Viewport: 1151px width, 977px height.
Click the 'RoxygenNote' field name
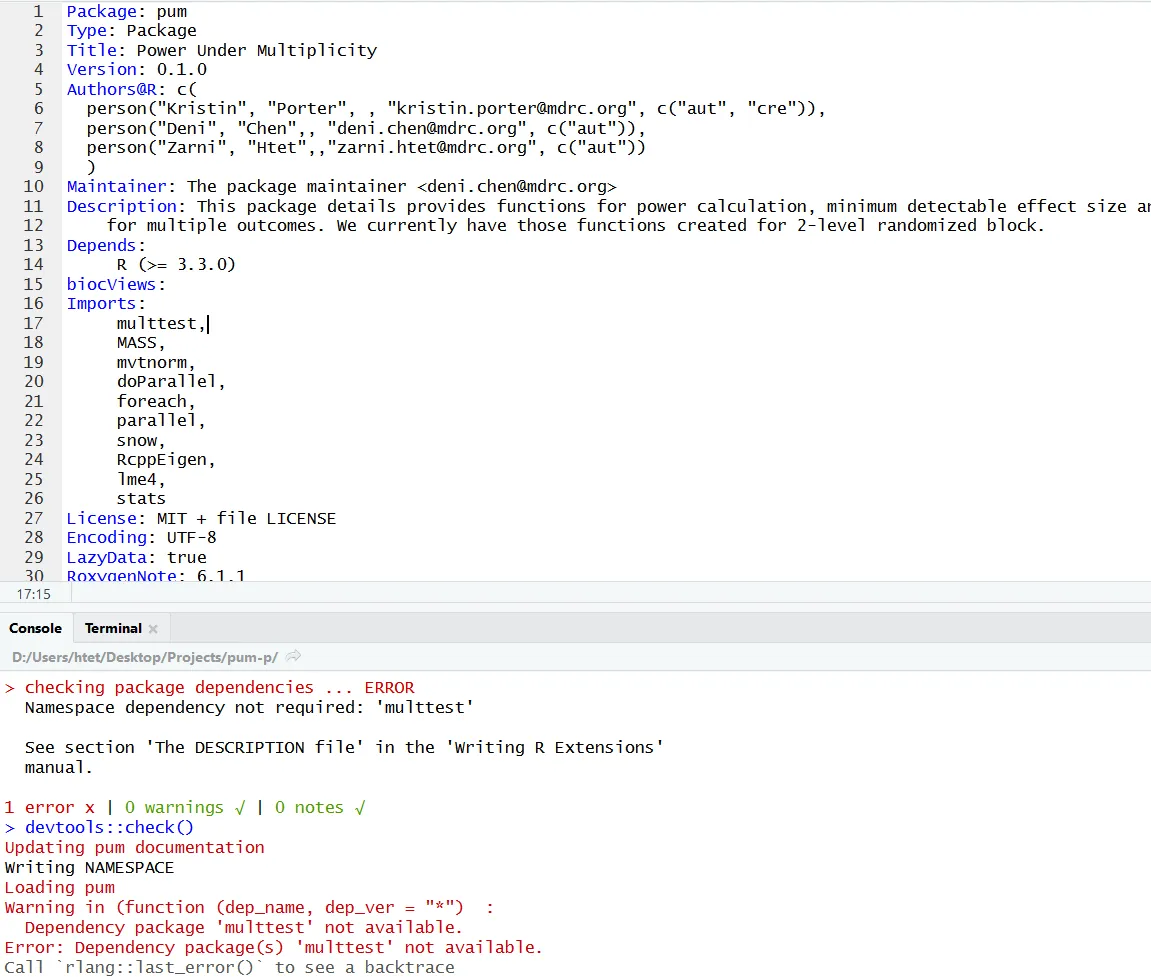pyautogui.click(x=122, y=575)
